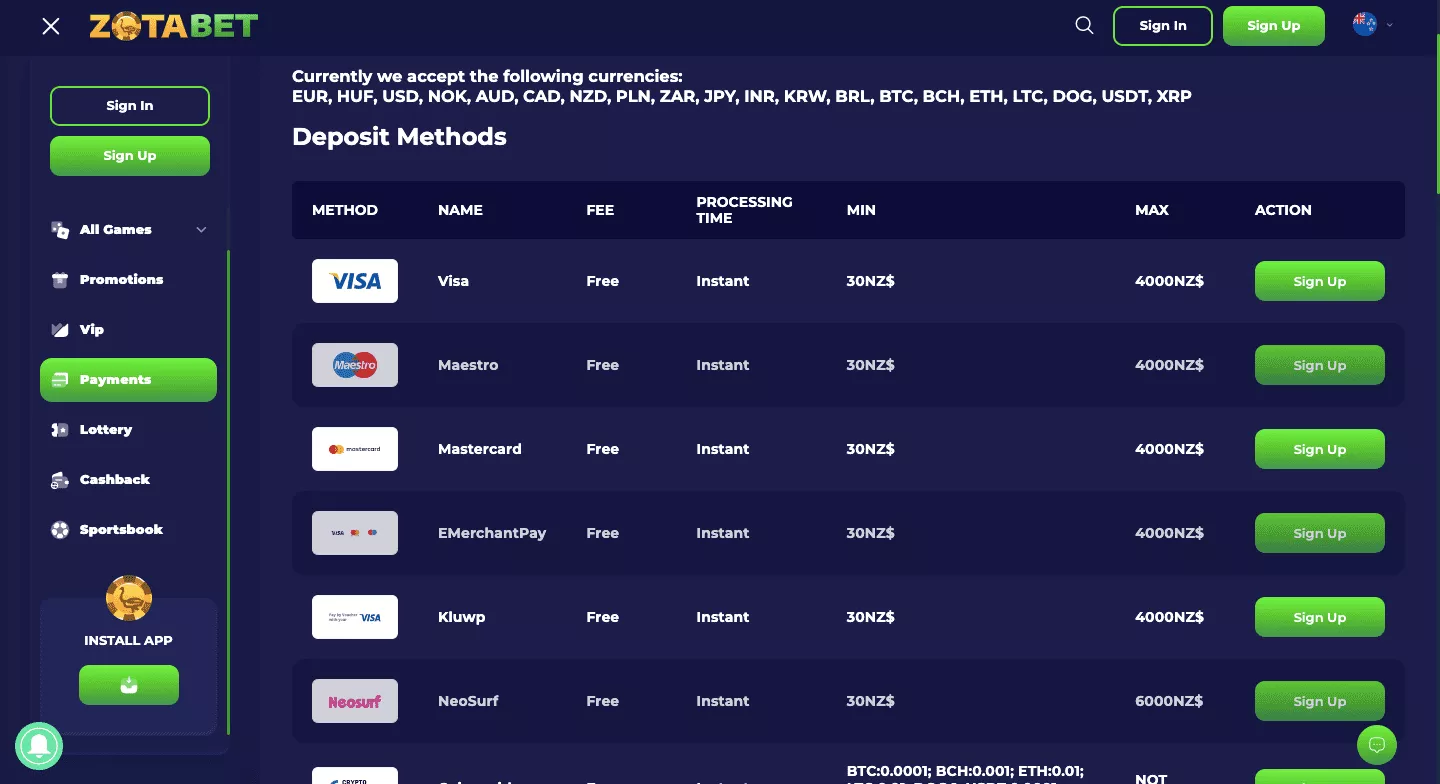Image resolution: width=1440 pixels, height=784 pixels.
Task: Click the Visa payment logo
Action: [x=355, y=281]
